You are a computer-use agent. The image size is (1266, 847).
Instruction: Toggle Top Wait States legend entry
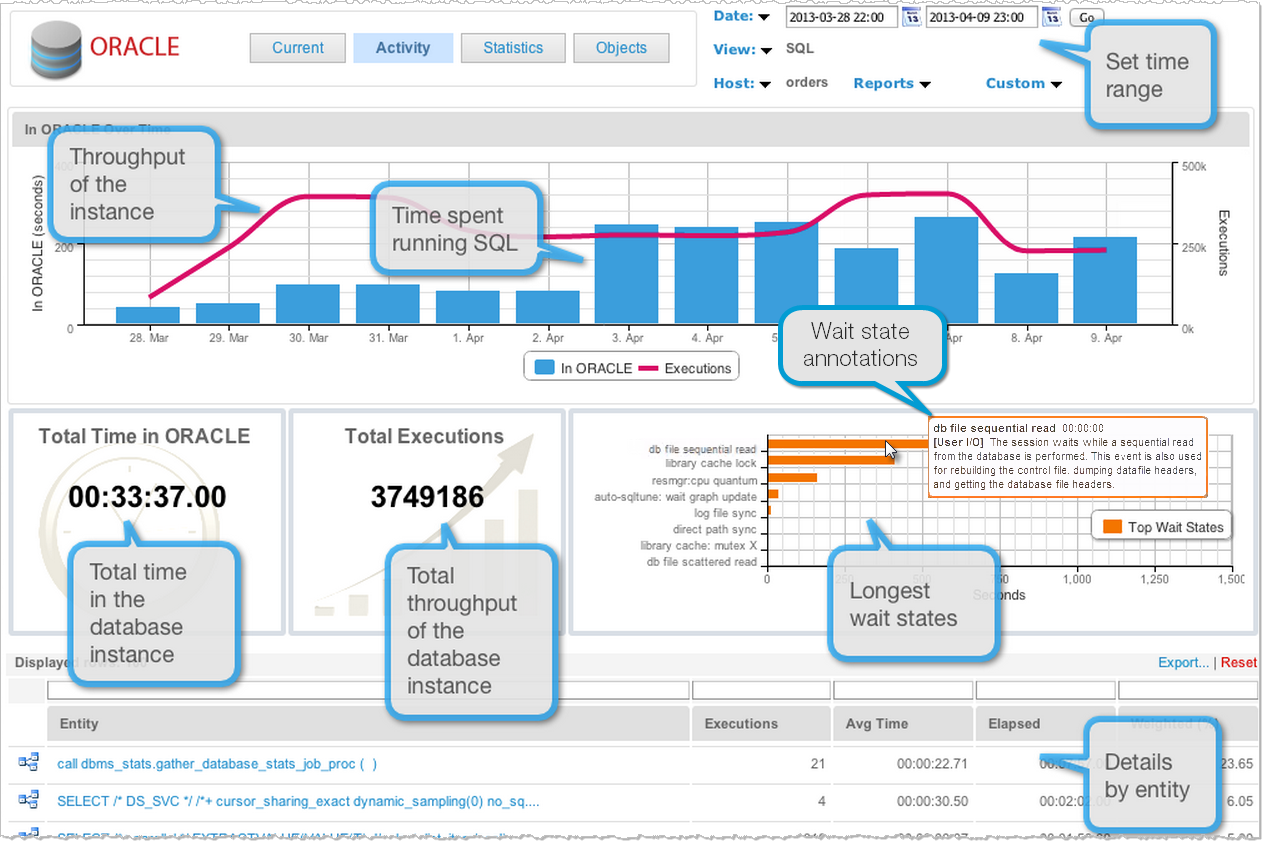tap(1164, 527)
